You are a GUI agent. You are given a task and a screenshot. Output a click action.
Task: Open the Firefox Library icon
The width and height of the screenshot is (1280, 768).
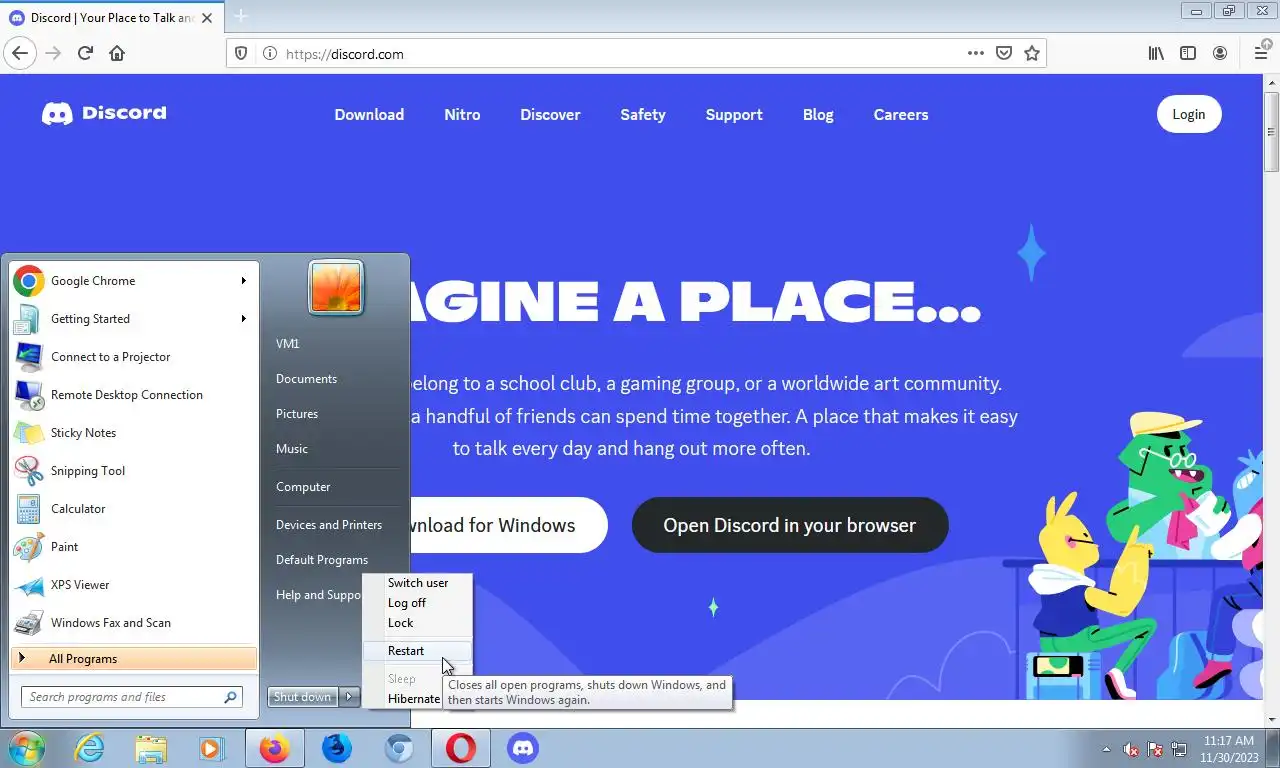click(1156, 53)
